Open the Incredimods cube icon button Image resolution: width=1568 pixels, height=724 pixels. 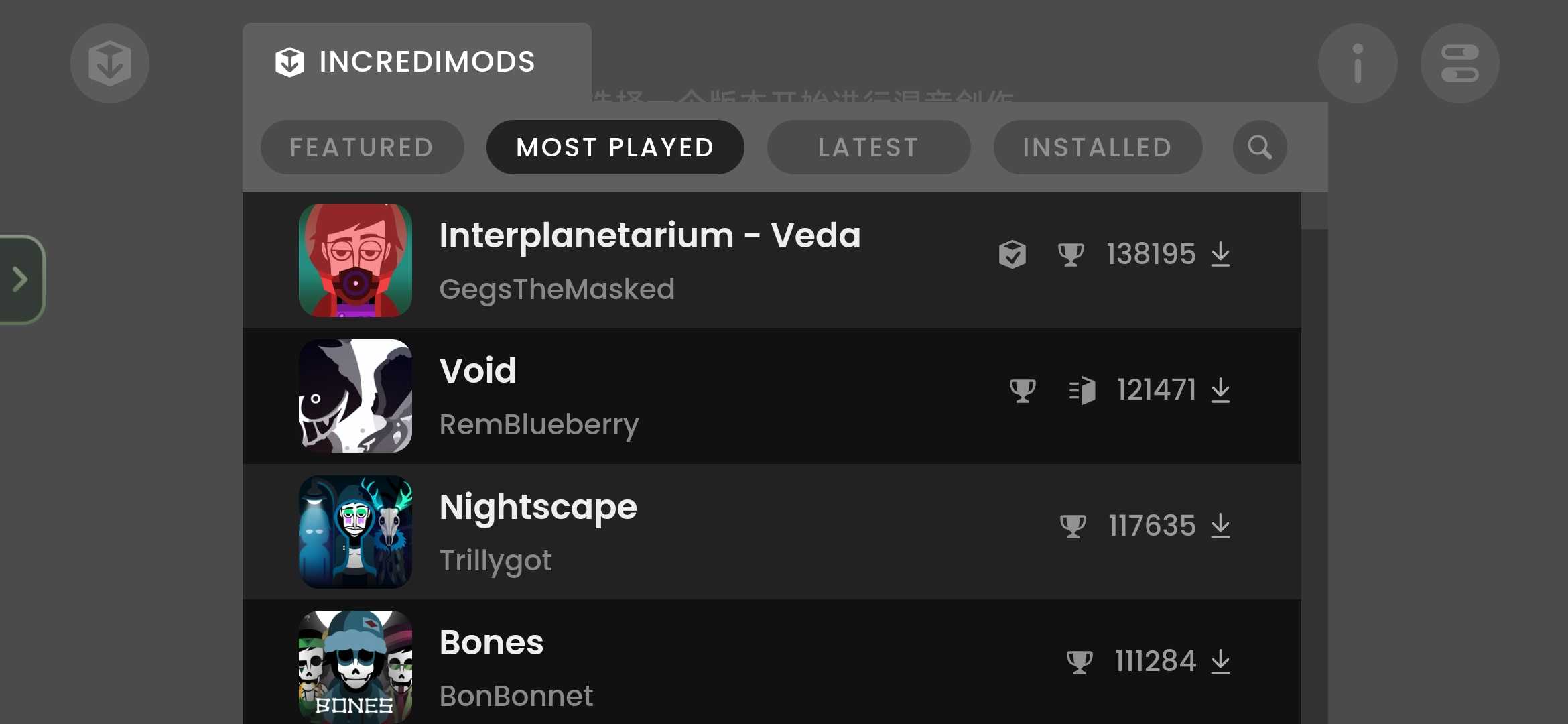110,64
